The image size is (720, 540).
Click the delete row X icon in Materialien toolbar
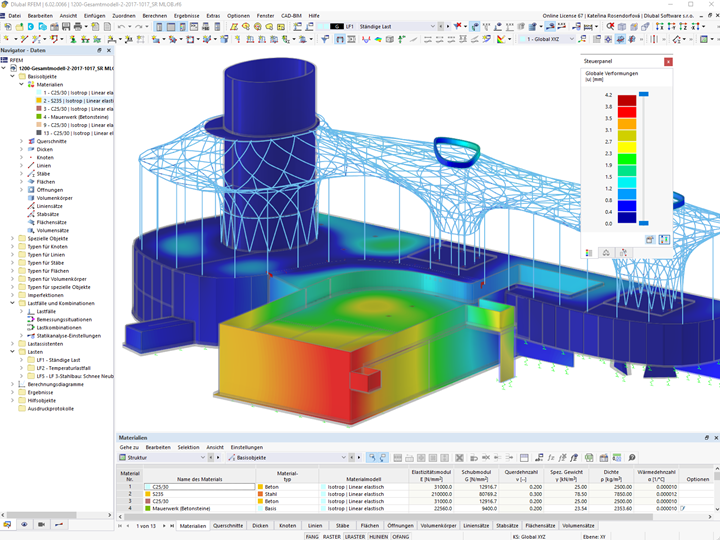tap(459, 458)
